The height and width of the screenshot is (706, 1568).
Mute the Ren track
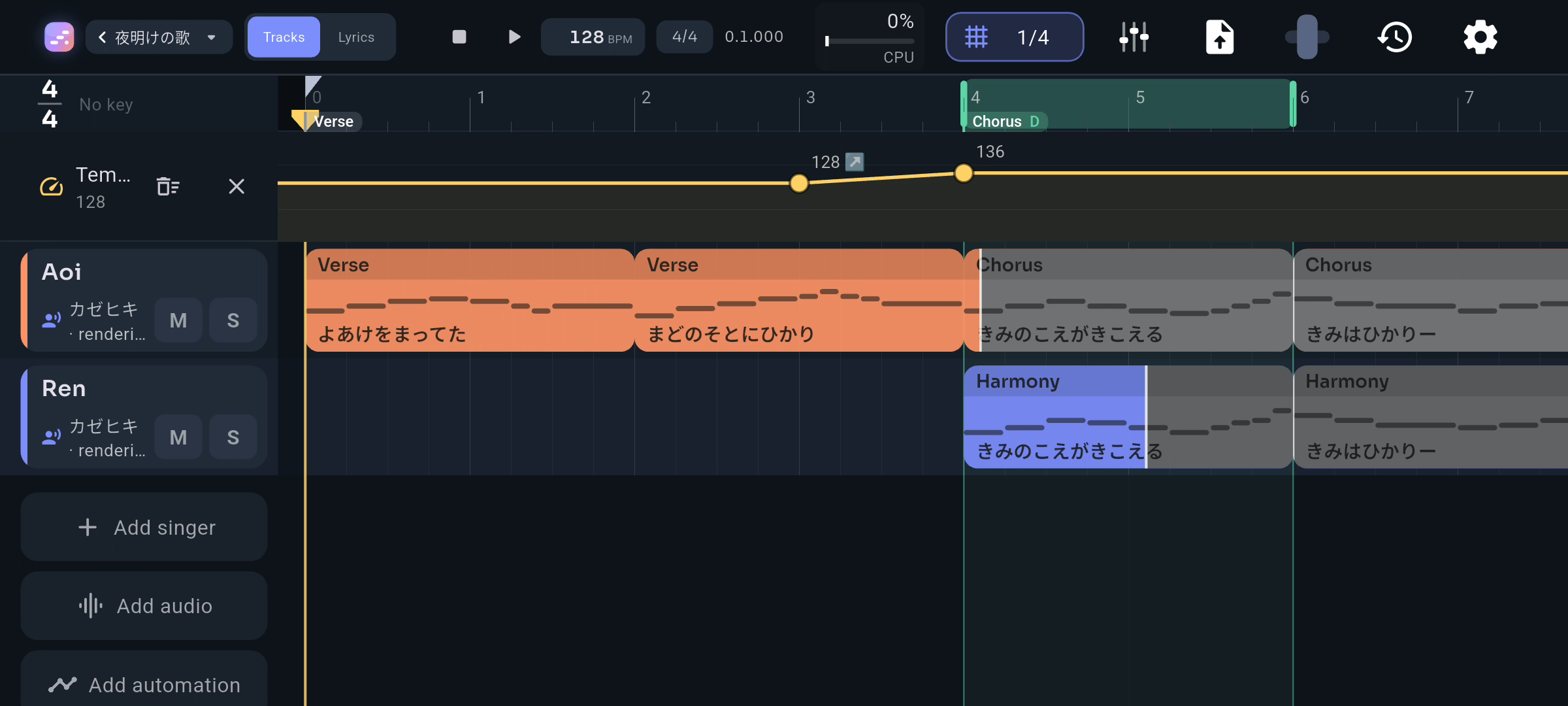click(x=178, y=437)
